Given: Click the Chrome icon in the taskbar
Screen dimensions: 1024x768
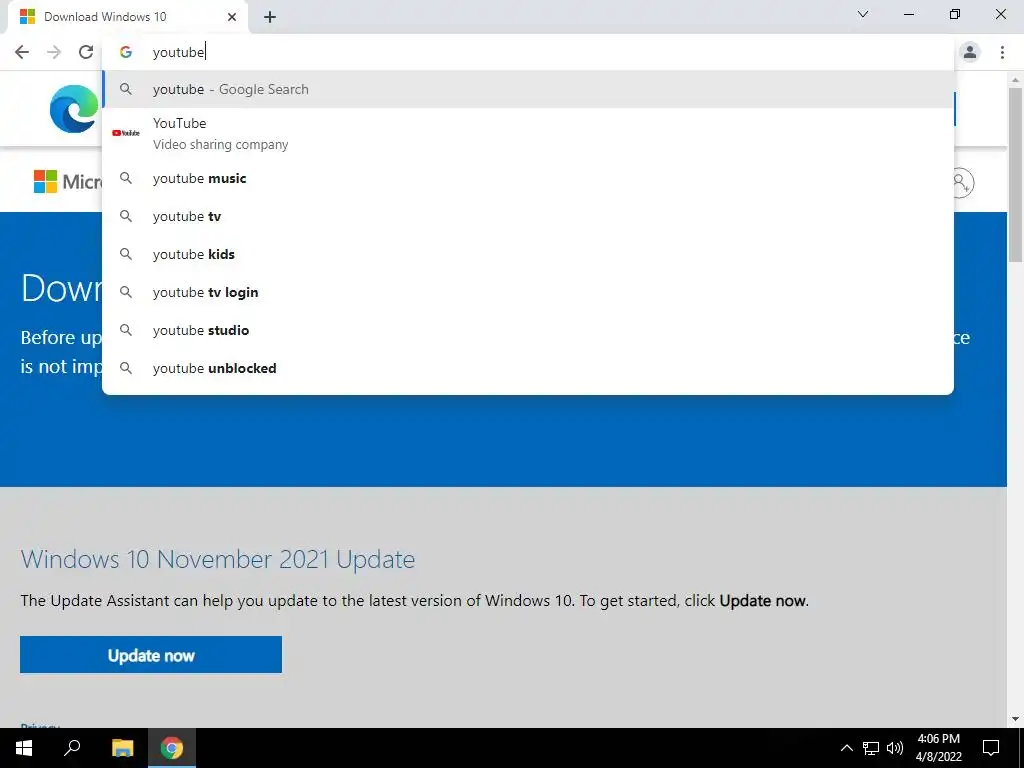Looking at the screenshot, I should pos(172,748).
